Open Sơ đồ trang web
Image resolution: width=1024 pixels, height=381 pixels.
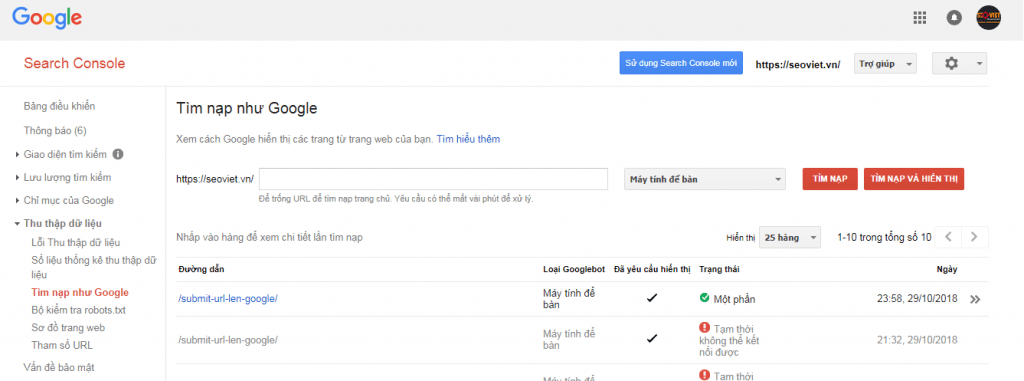point(68,327)
